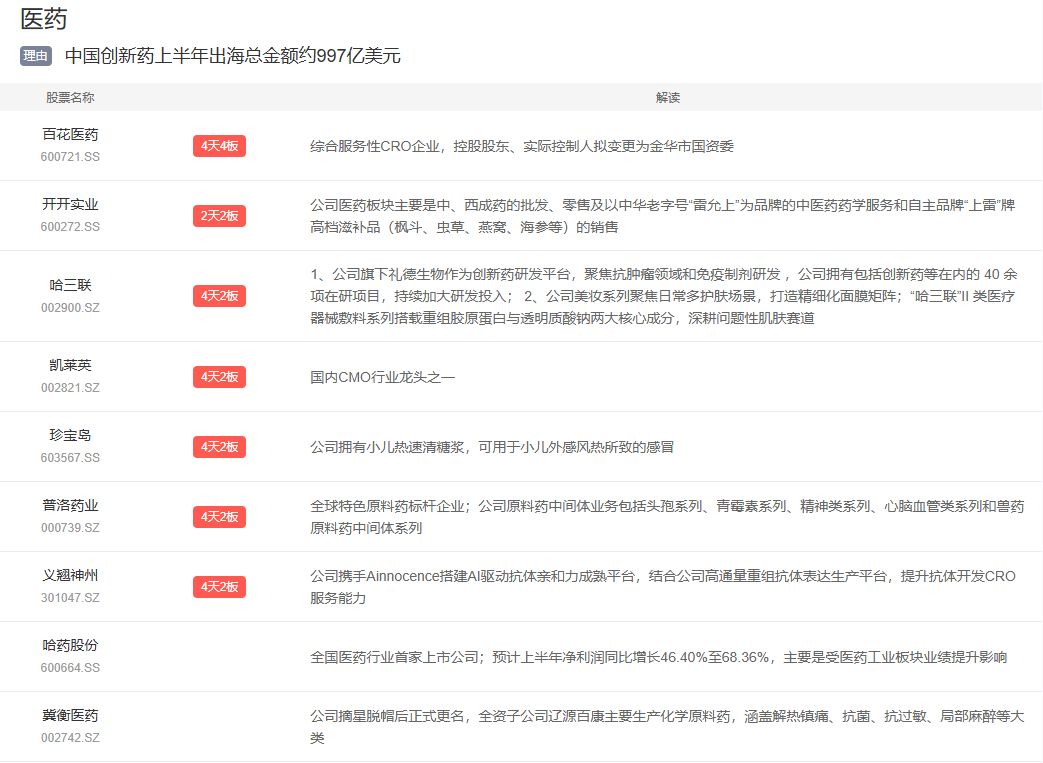Open stock 开开实业

point(70,204)
